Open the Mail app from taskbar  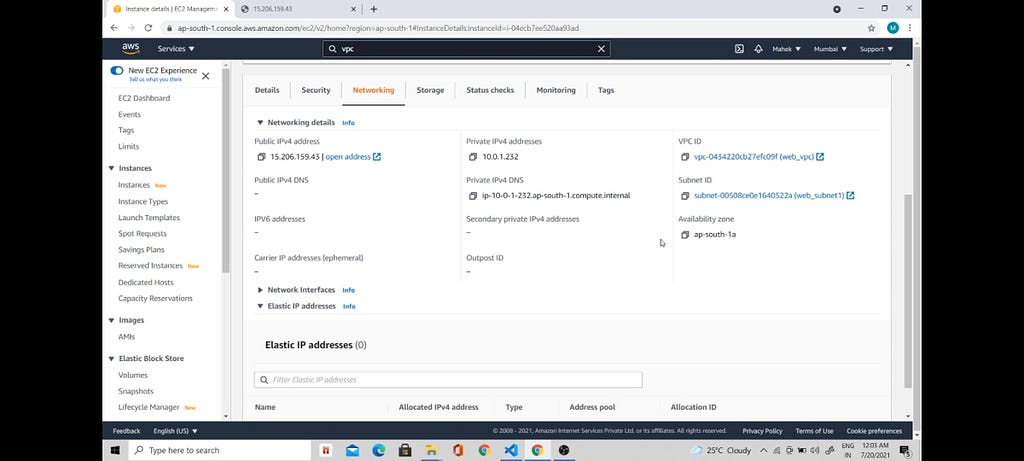coord(352,450)
